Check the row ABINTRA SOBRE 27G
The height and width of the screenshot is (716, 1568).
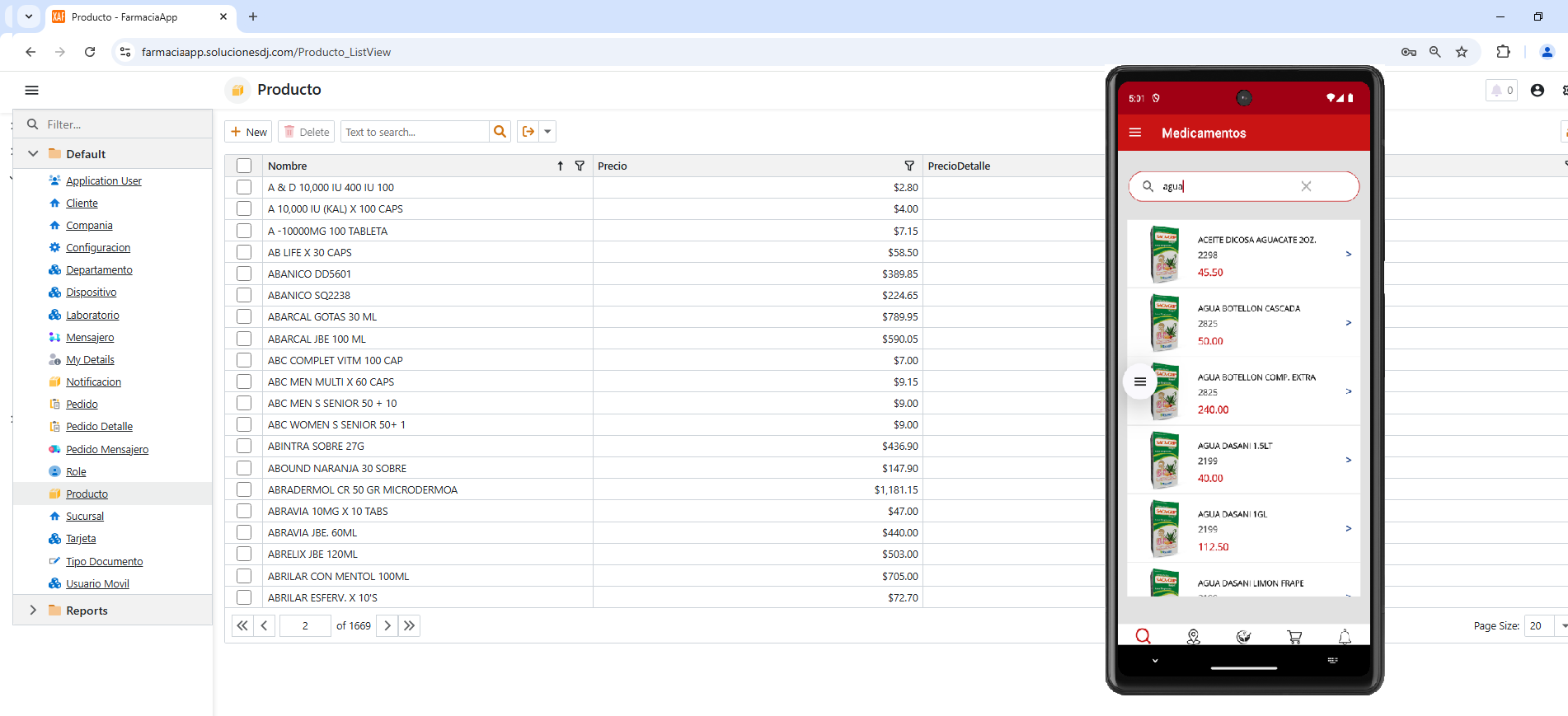click(x=244, y=446)
